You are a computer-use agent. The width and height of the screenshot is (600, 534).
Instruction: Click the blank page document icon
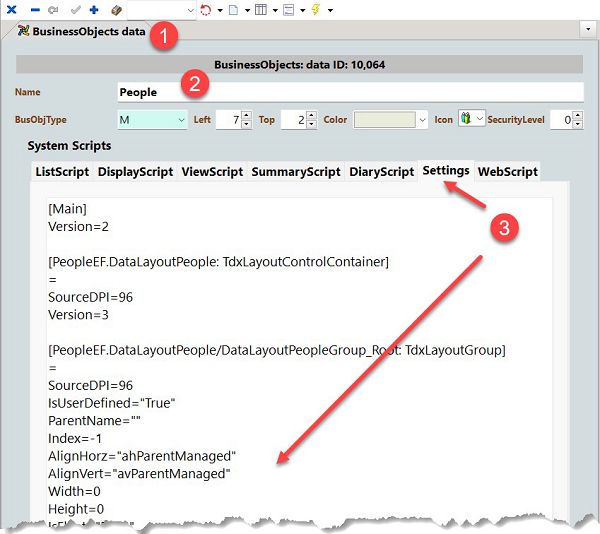(233, 10)
